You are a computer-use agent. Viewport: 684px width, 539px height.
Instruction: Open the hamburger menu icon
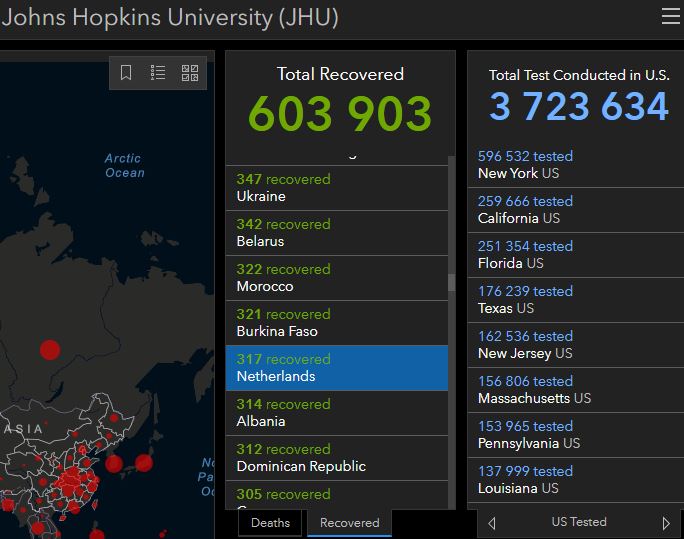point(671,16)
